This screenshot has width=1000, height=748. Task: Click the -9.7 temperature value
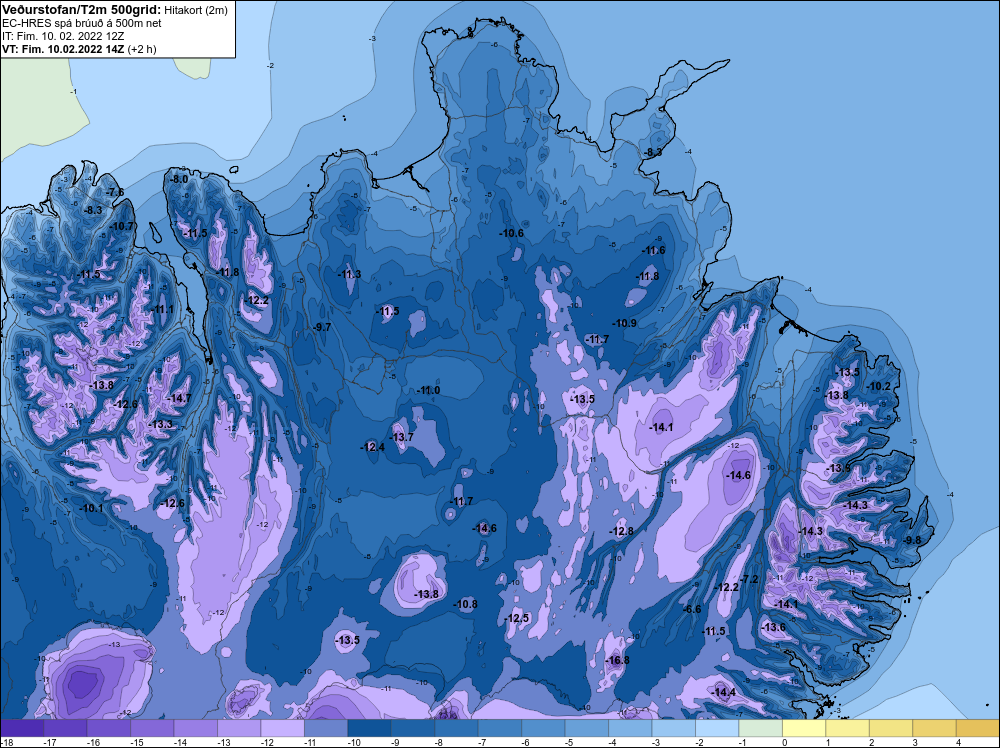click(322, 327)
